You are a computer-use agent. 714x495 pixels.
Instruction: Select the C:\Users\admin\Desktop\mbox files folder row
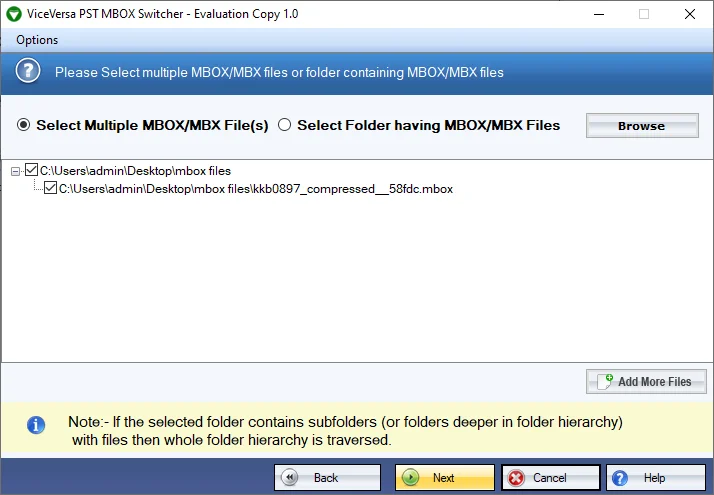[135, 171]
